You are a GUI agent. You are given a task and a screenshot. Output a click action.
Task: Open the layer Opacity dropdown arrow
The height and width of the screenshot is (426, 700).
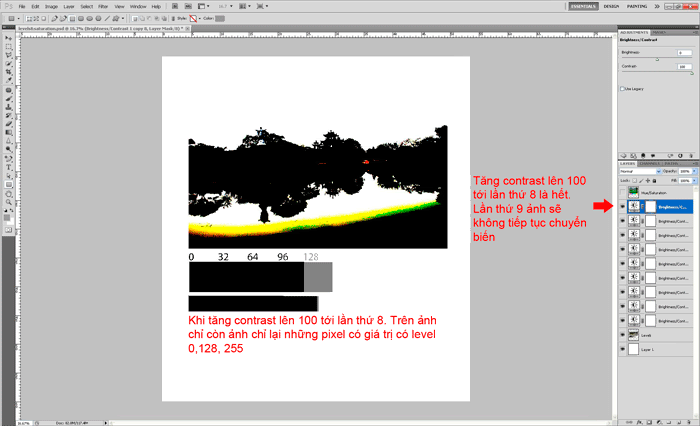click(x=693, y=171)
